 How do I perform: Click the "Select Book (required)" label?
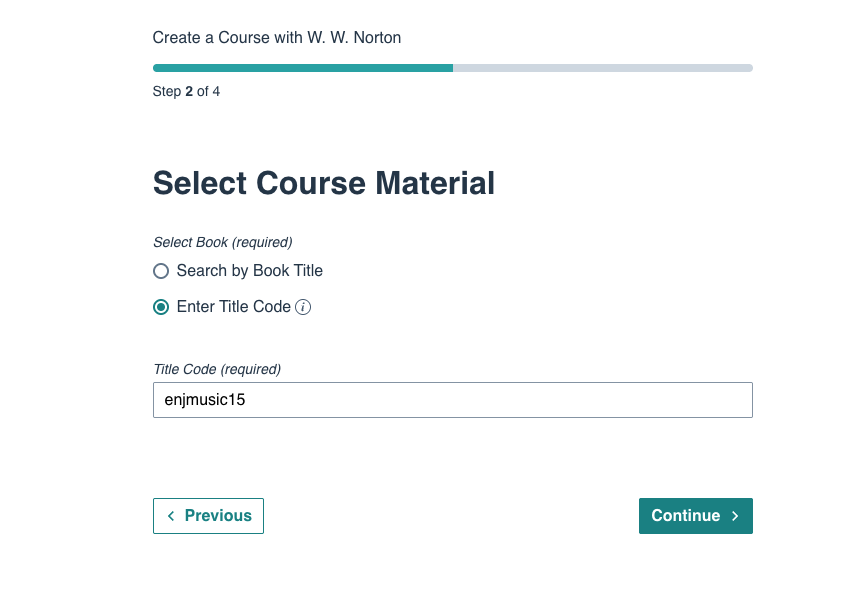(222, 242)
